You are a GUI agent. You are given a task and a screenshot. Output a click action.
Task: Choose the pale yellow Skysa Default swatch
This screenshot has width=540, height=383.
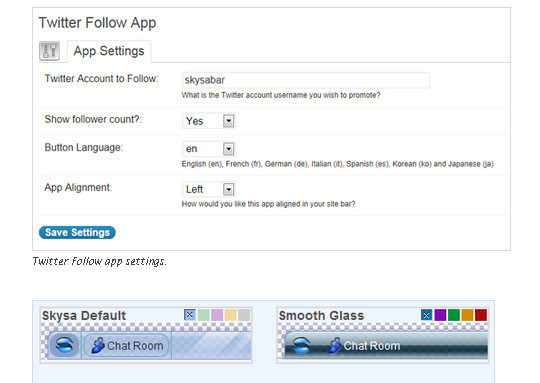click(230, 314)
